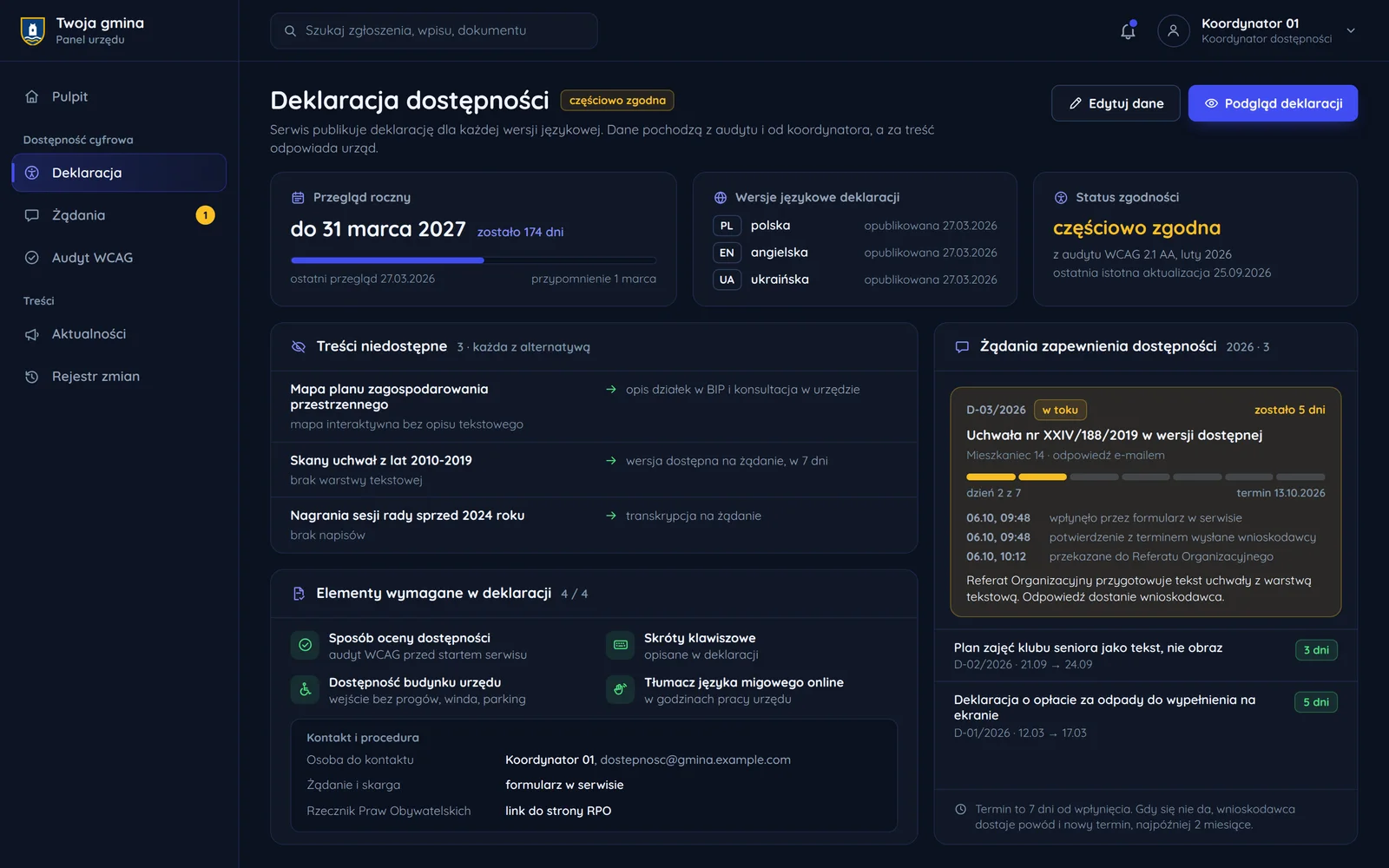This screenshot has width=1389, height=868.
Task: Open Pulpit in the sidebar
Action: click(119, 96)
